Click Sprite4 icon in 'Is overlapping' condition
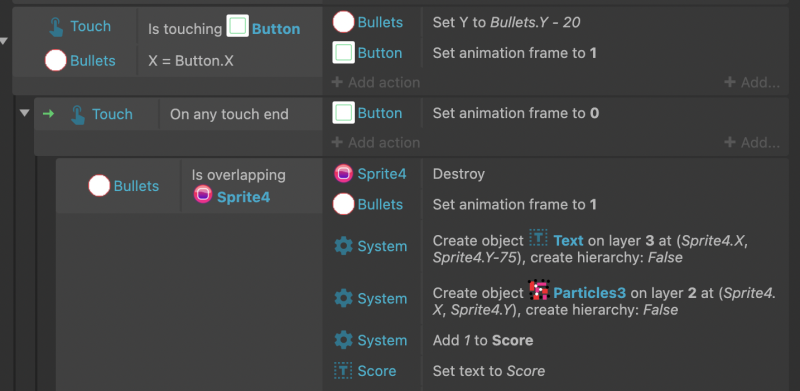Screen dimensions: 800x391 click(x=203, y=194)
